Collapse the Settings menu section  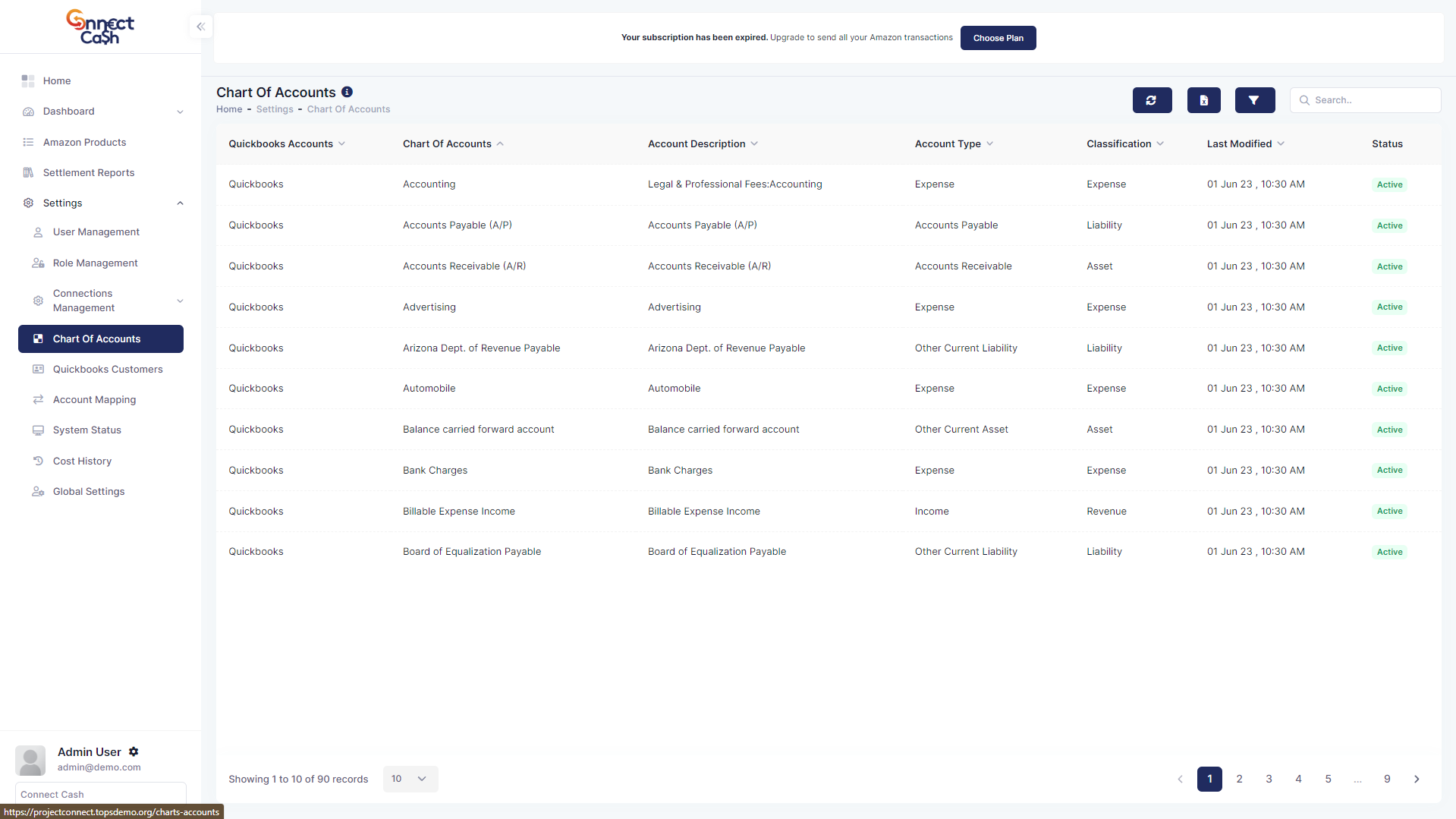pyautogui.click(x=180, y=203)
